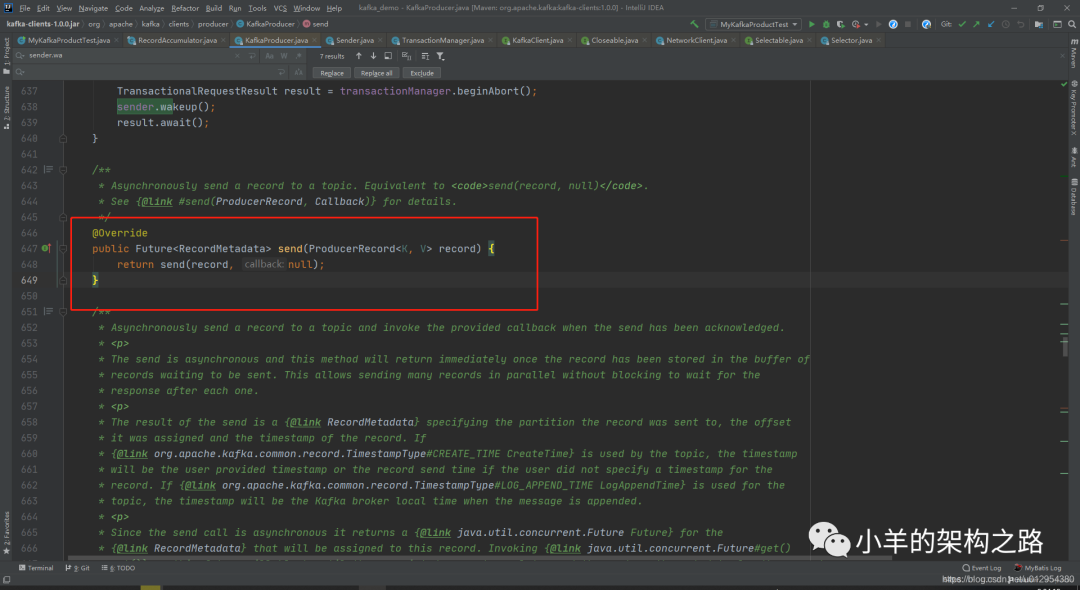Switch to the Sender.java tab
Viewport: 1080px width, 590px height.
coord(354,41)
